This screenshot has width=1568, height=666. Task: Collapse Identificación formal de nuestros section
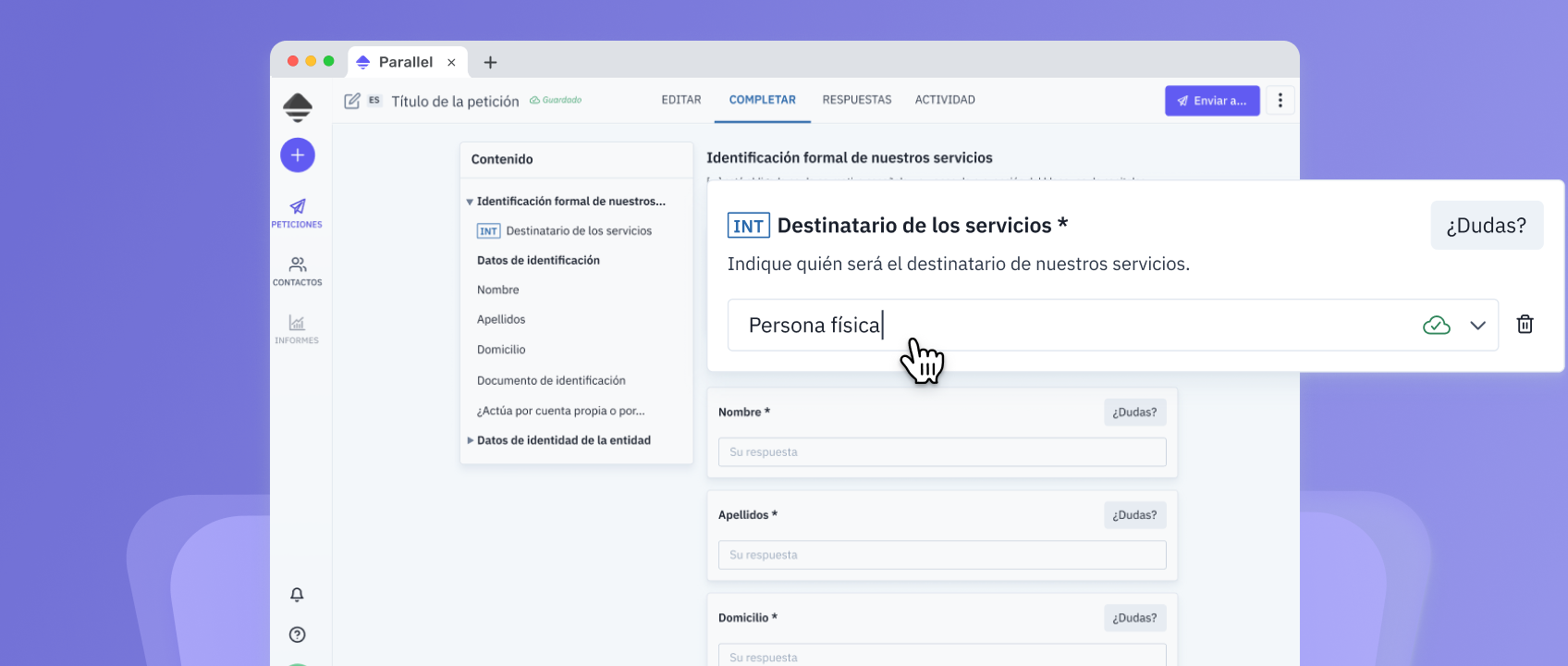point(470,202)
